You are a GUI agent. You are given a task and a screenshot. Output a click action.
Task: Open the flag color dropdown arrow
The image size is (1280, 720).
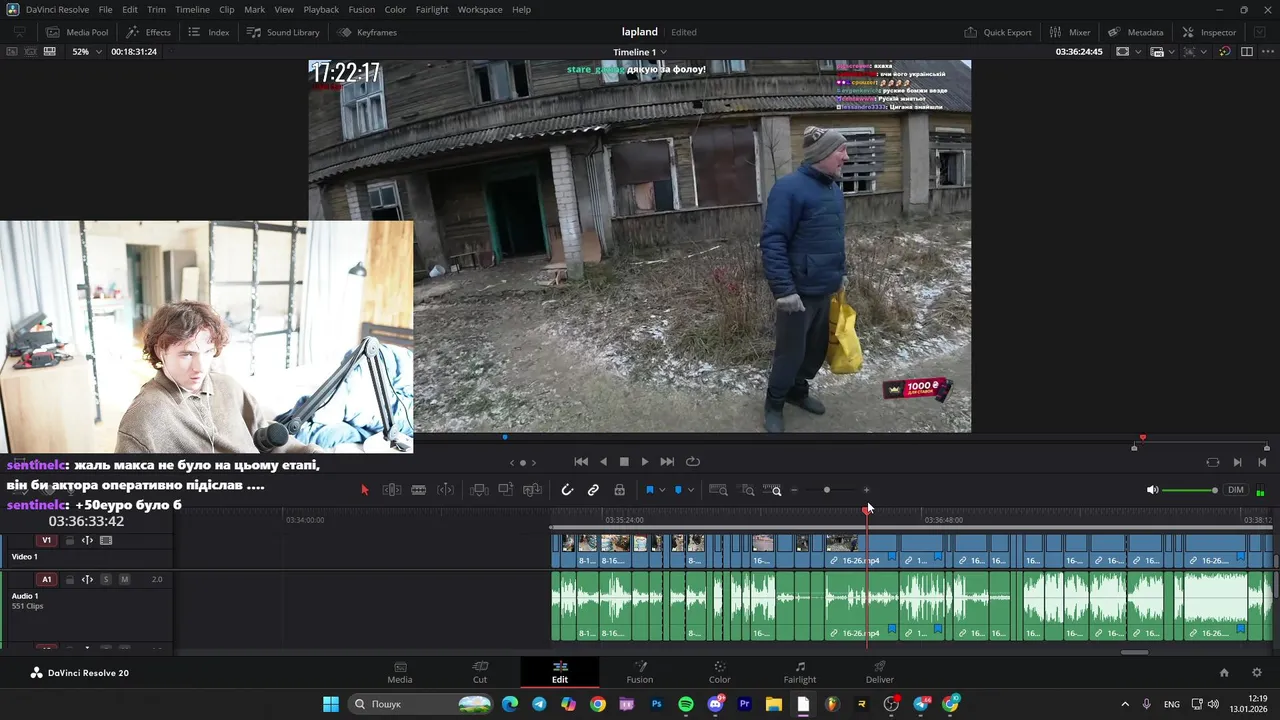(x=662, y=490)
